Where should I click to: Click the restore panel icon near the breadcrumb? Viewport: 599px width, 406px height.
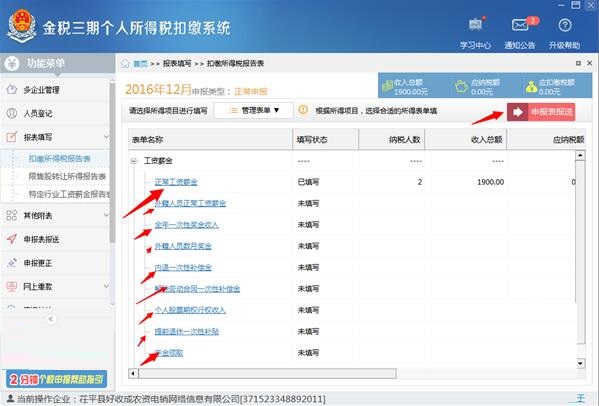click(x=578, y=63)
